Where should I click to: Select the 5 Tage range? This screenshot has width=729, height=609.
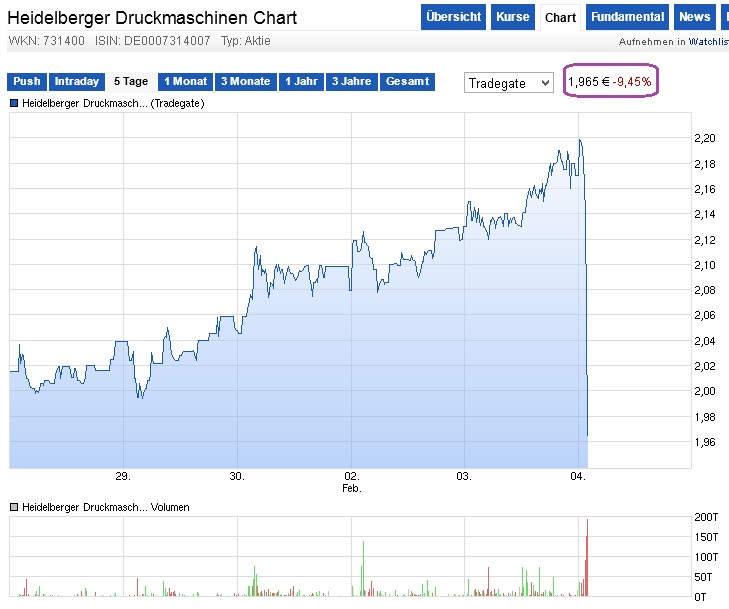131,81
